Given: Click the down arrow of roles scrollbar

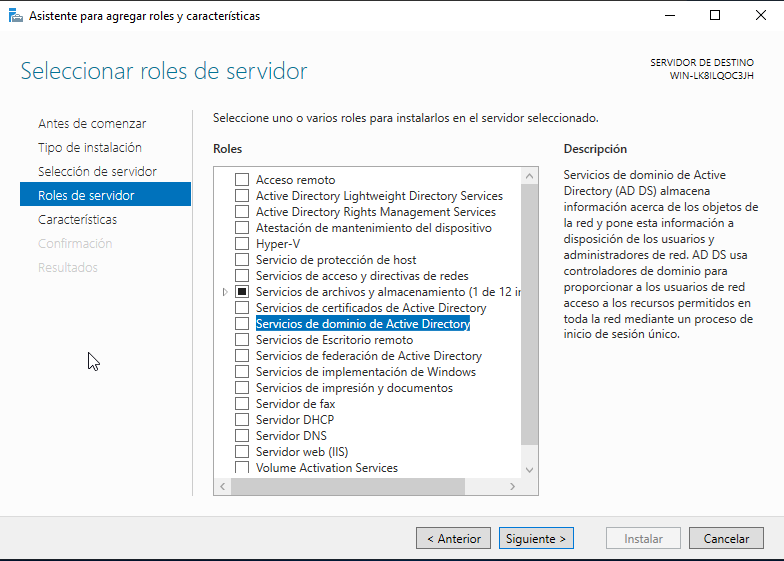Looking at the screenshot, I should tap(530, 470).
